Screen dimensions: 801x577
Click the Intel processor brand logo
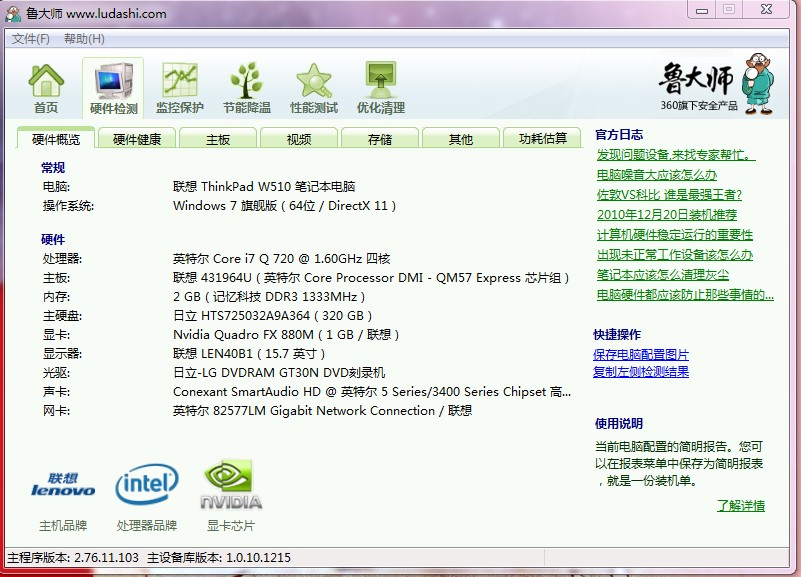click(147, 484)
